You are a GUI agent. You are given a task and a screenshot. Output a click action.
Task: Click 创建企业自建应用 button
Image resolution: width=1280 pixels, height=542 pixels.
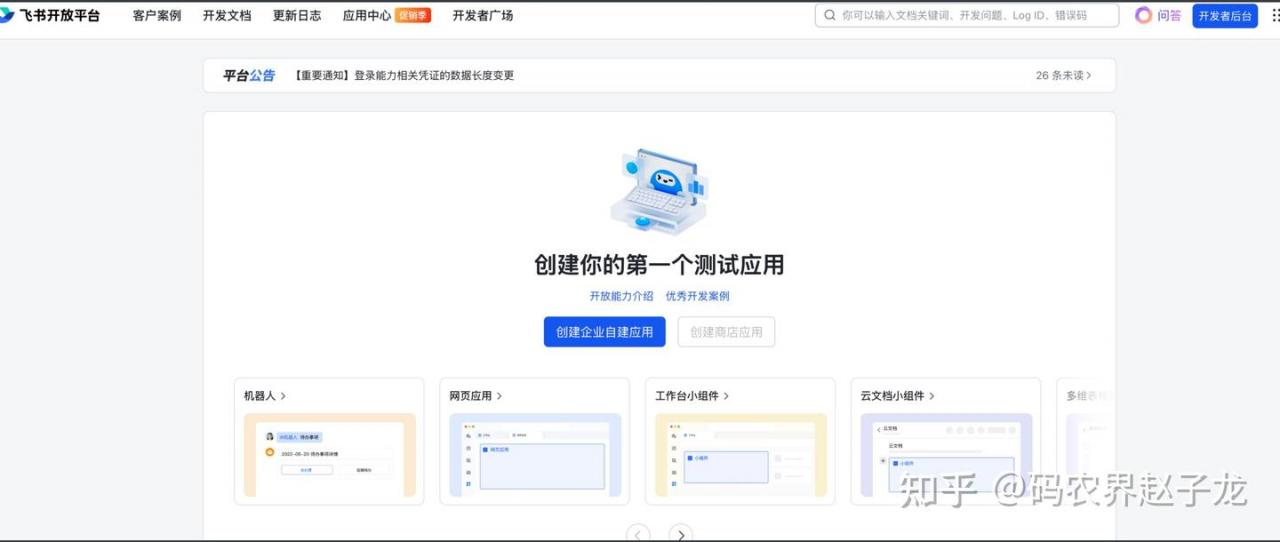click(x=604, y=332)
